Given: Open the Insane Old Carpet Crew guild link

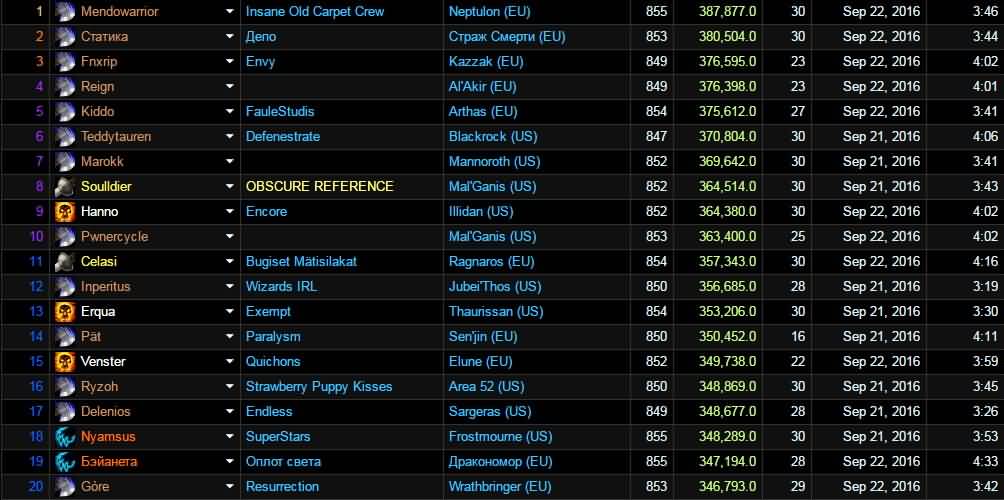Looking at the screenshot, I should pyautogui.click(x=314, y=12).
